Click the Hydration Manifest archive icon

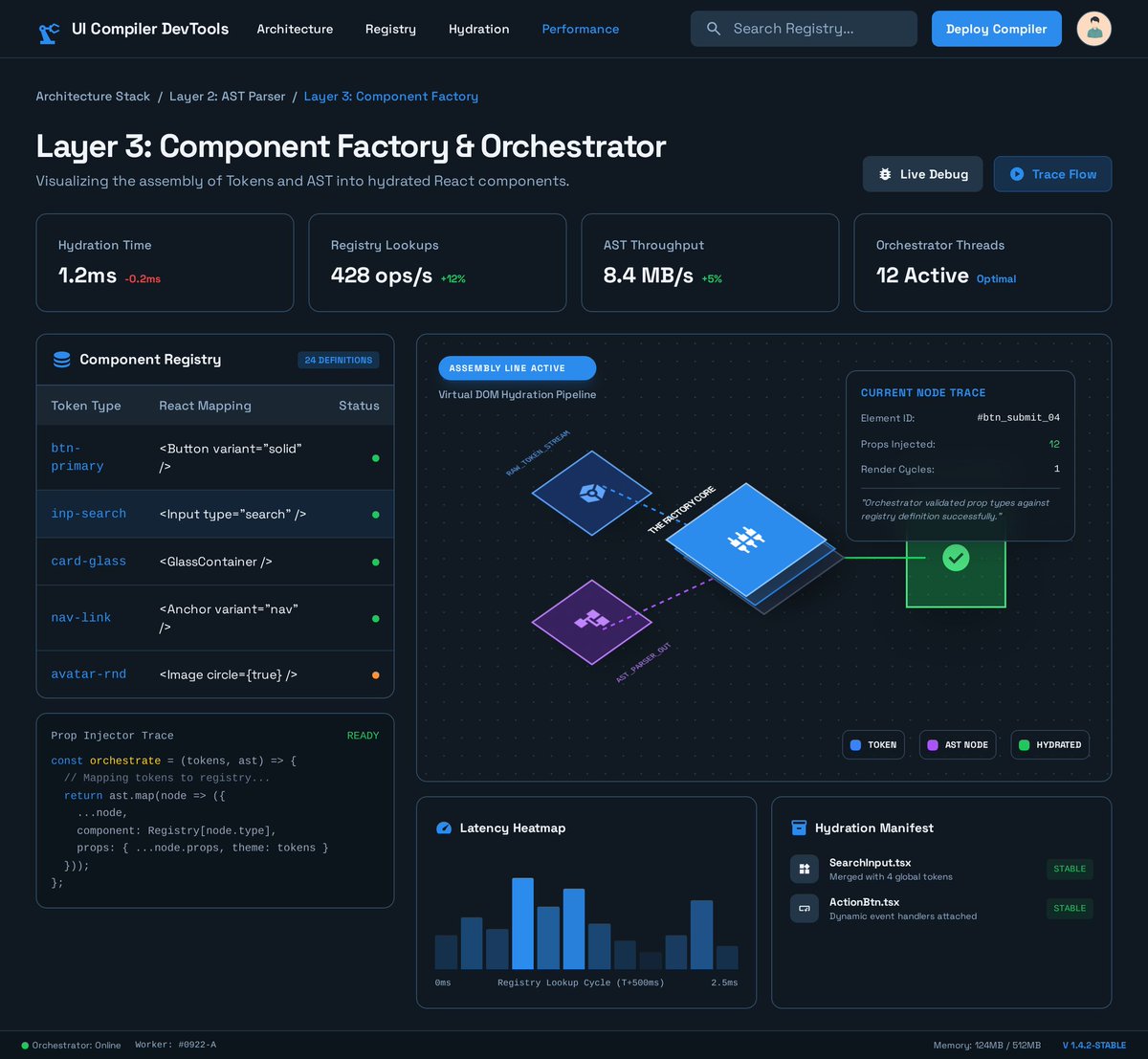pos(799,828)
